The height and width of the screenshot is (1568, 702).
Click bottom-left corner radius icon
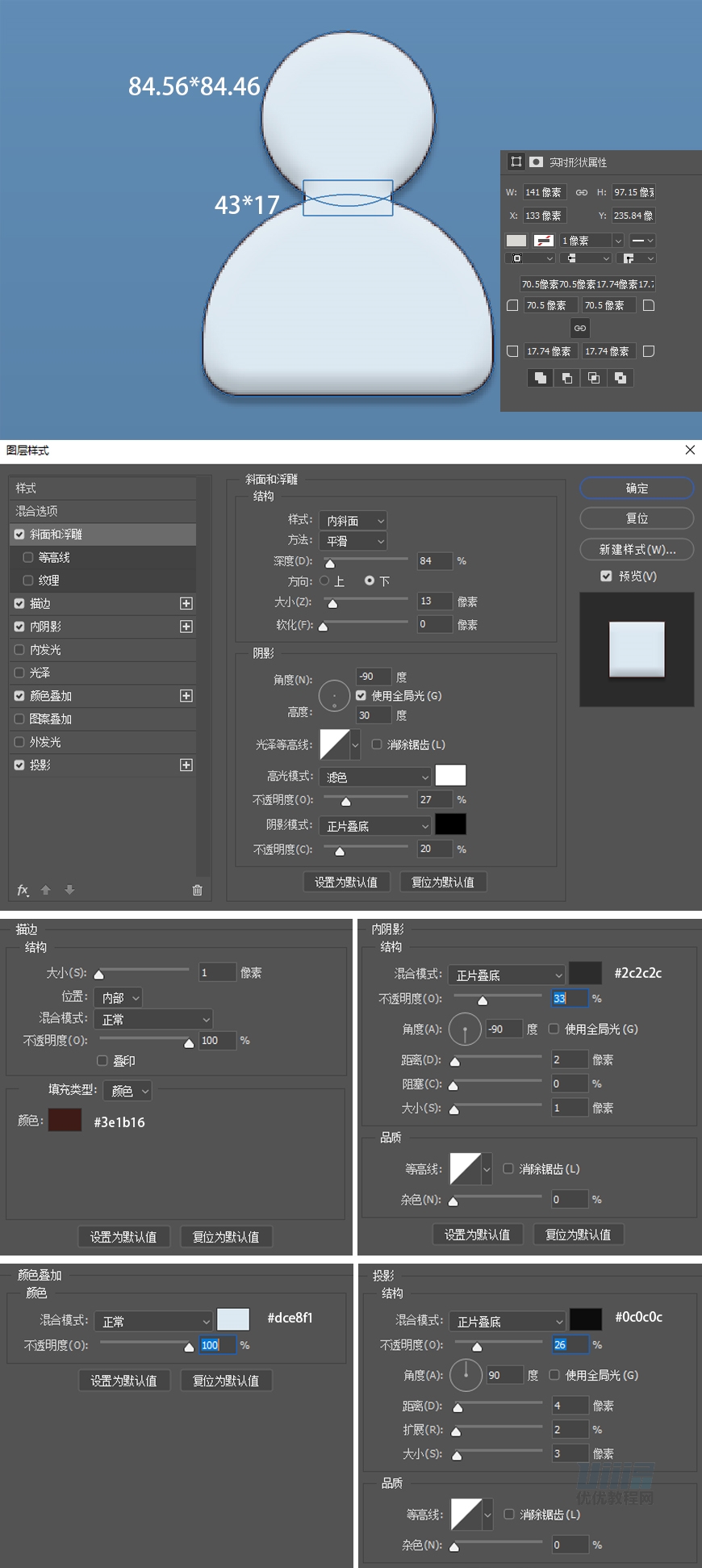[x=512, y=351]
